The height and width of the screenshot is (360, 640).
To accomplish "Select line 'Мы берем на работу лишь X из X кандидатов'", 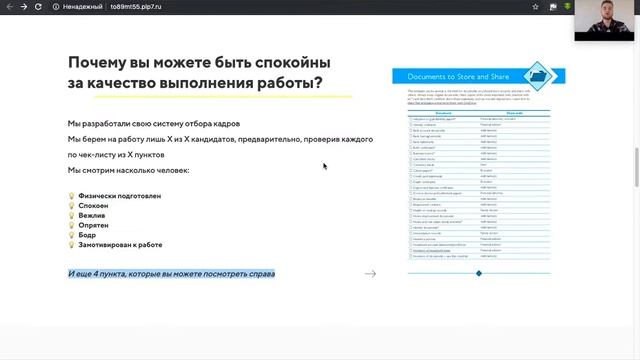I will click(x=151, y=139).
